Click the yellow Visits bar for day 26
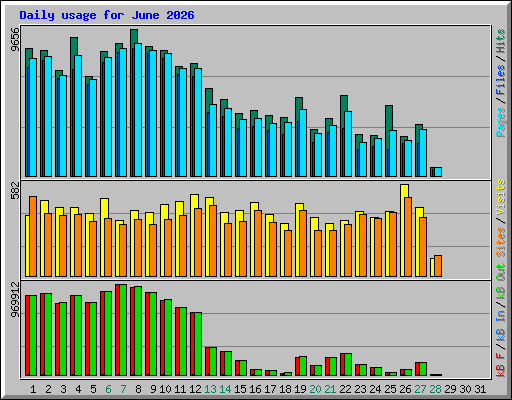512x400 pixels. tap(404, 191)
